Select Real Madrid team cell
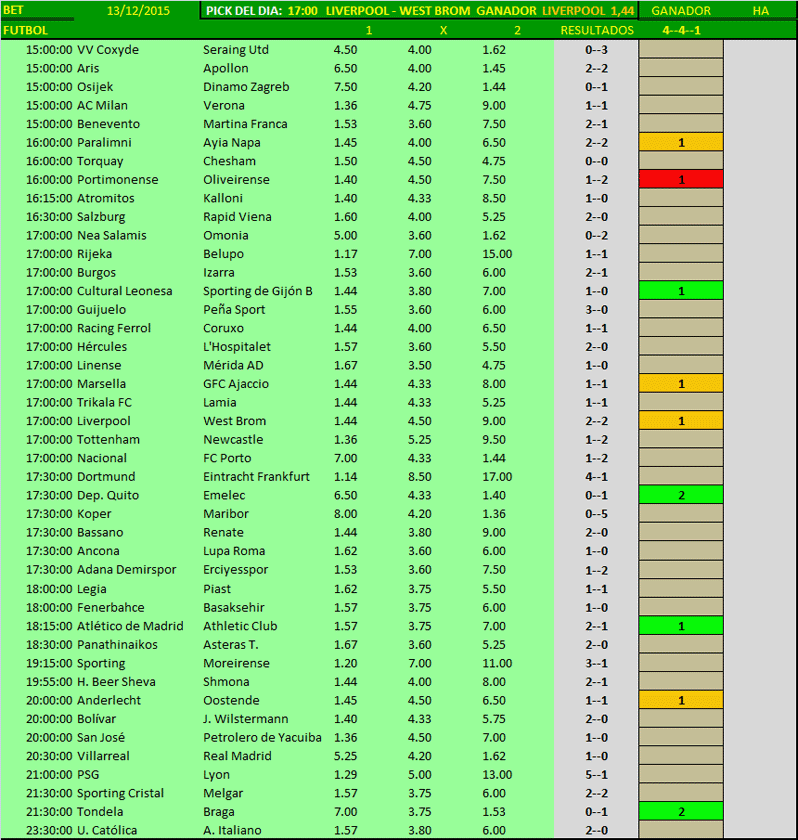The height and width of the screenshot is (840, 798). tap(237, 756)
